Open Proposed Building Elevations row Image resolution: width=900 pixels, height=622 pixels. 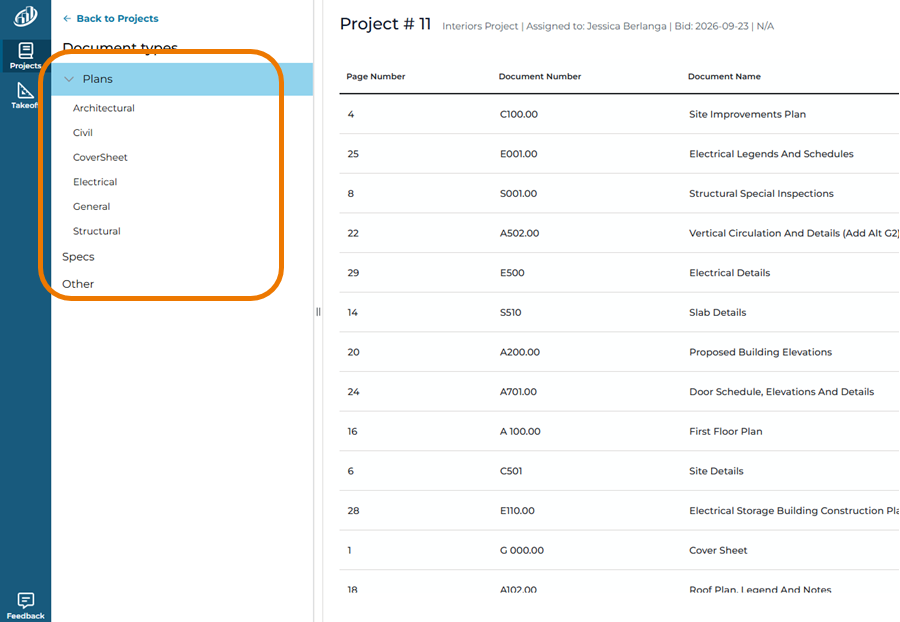pos(619,352)
